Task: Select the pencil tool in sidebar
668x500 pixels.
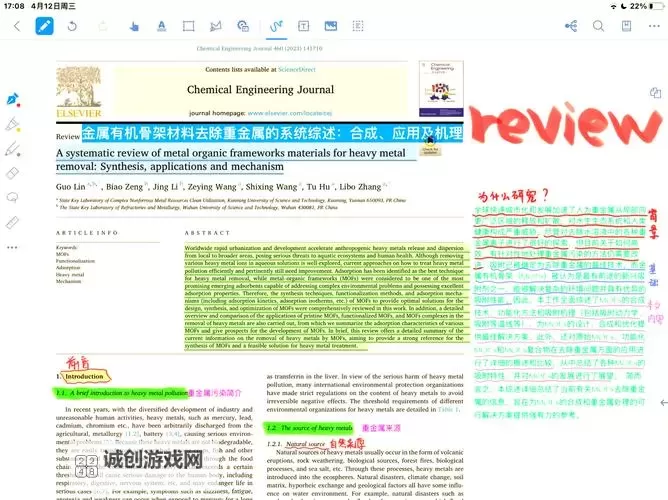Action: coord(13,149)
